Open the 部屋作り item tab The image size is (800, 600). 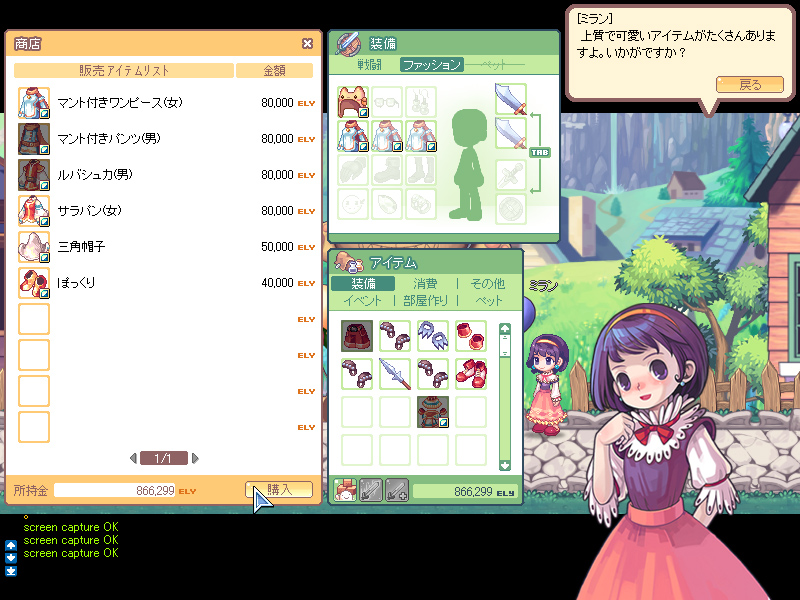[x=425, y=300]
